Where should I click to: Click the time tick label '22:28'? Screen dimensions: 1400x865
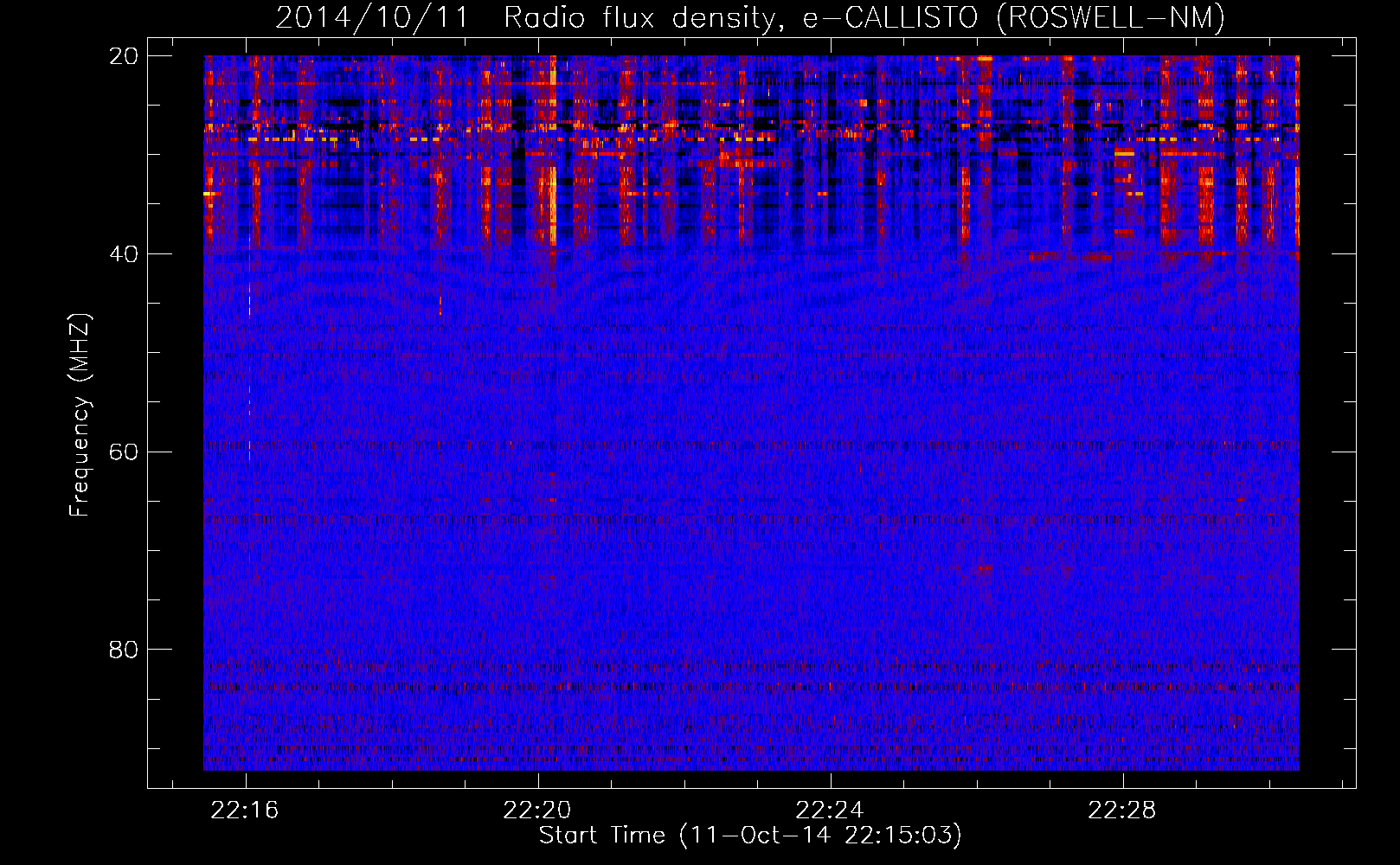point(1122,811)
